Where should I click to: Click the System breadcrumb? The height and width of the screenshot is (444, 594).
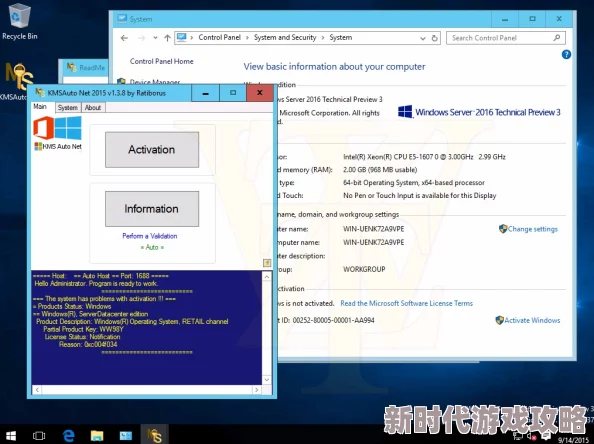(341, 38)
